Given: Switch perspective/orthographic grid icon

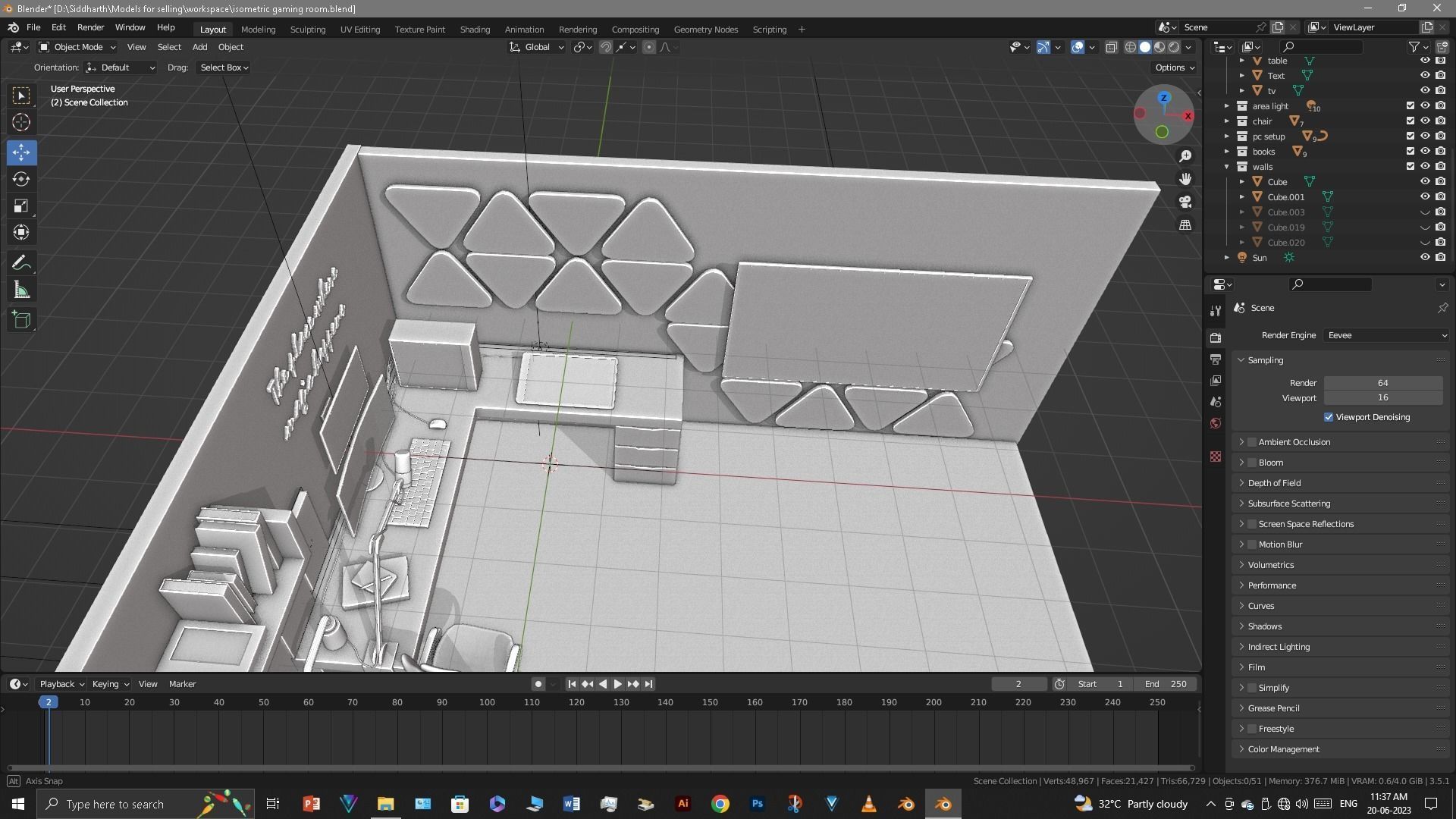Looking at the screenshot, I should pos(1185,225).
